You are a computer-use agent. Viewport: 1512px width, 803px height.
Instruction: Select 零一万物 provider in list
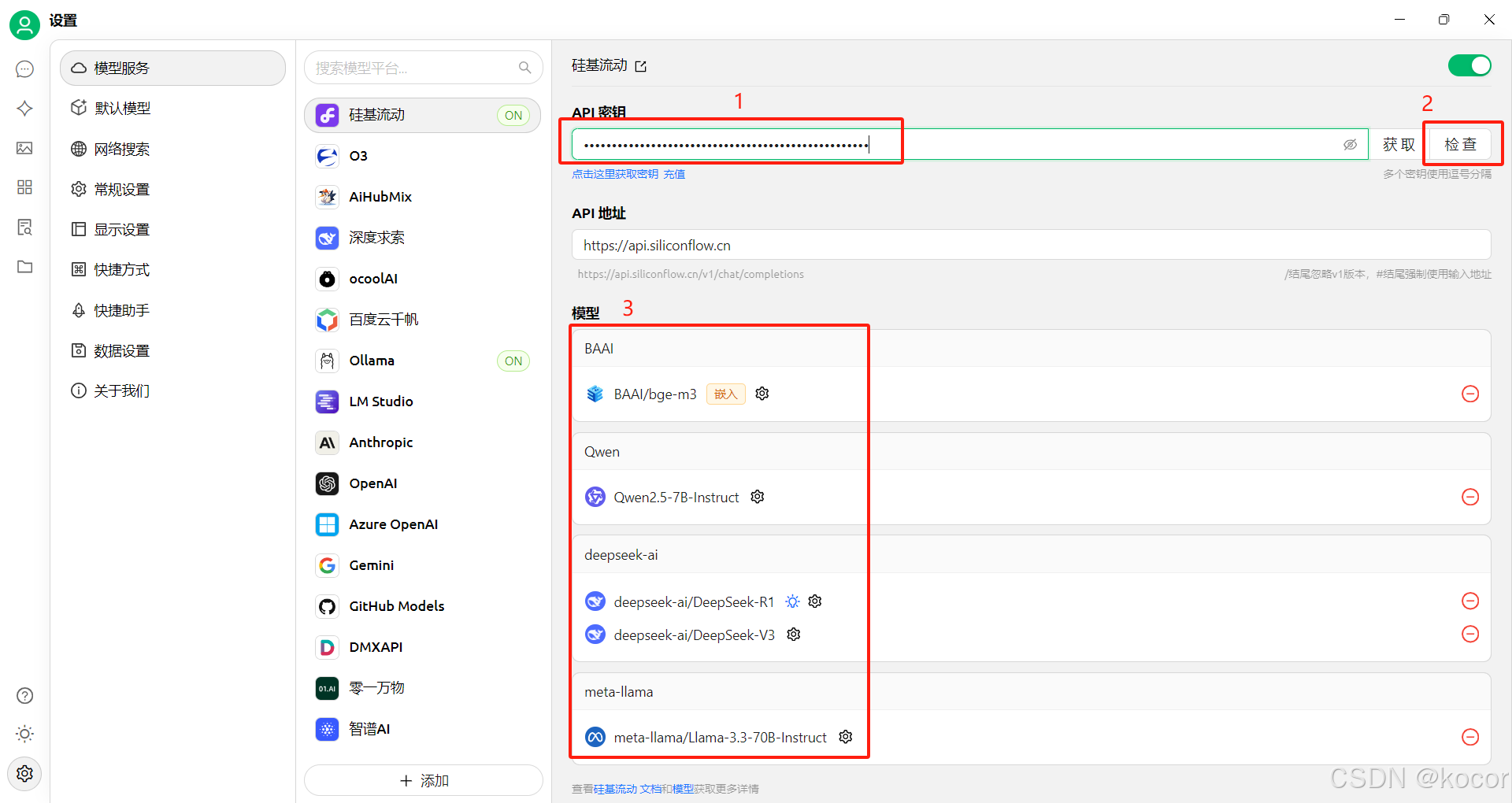click(x=423, y=688)
